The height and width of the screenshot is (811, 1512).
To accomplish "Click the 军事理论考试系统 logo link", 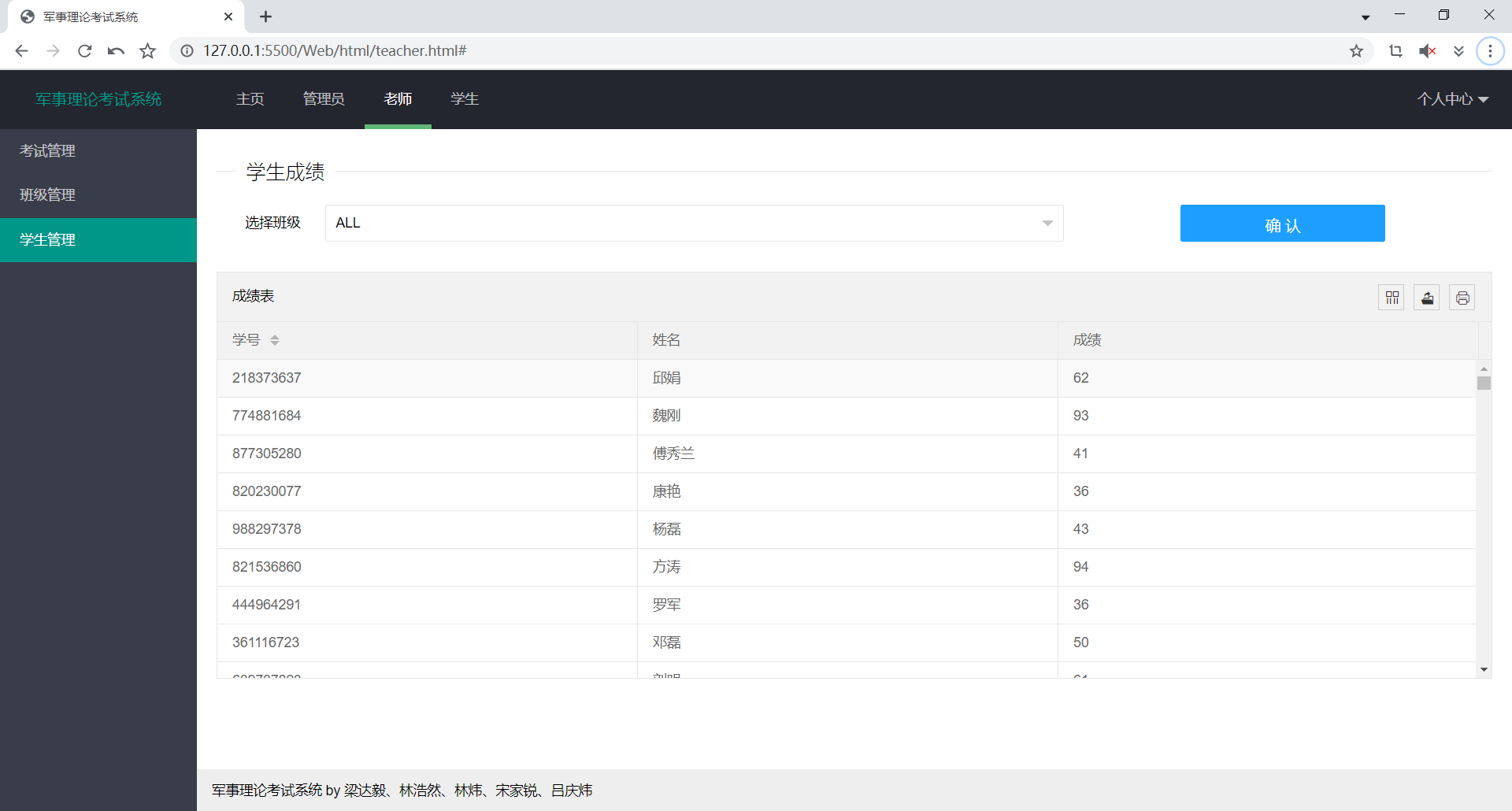I will [98, 99].
